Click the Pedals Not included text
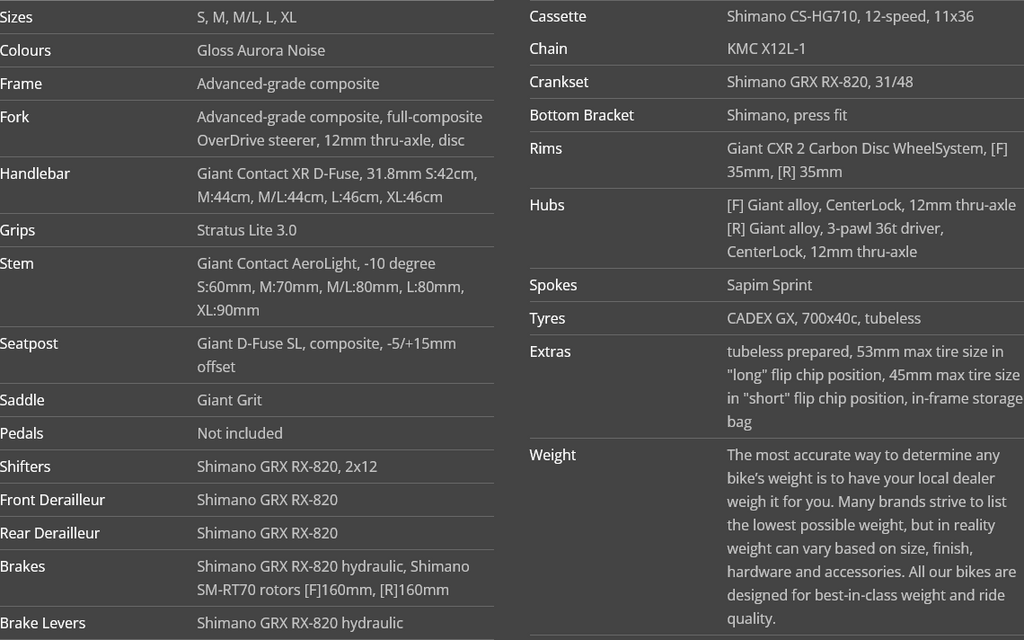1024x640 pixels. point(240,434)
